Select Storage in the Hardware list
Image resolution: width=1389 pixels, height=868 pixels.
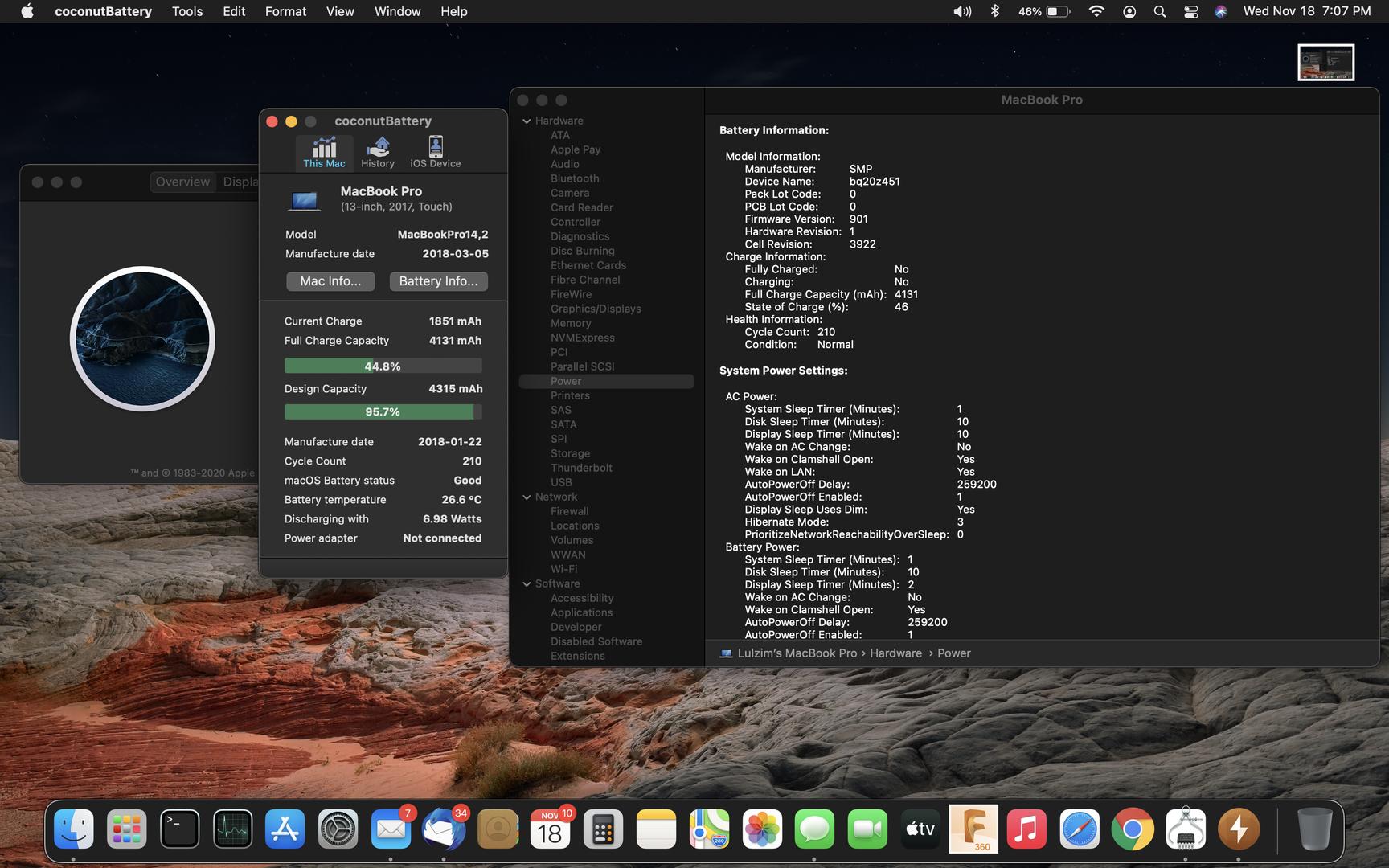[570, 454]
